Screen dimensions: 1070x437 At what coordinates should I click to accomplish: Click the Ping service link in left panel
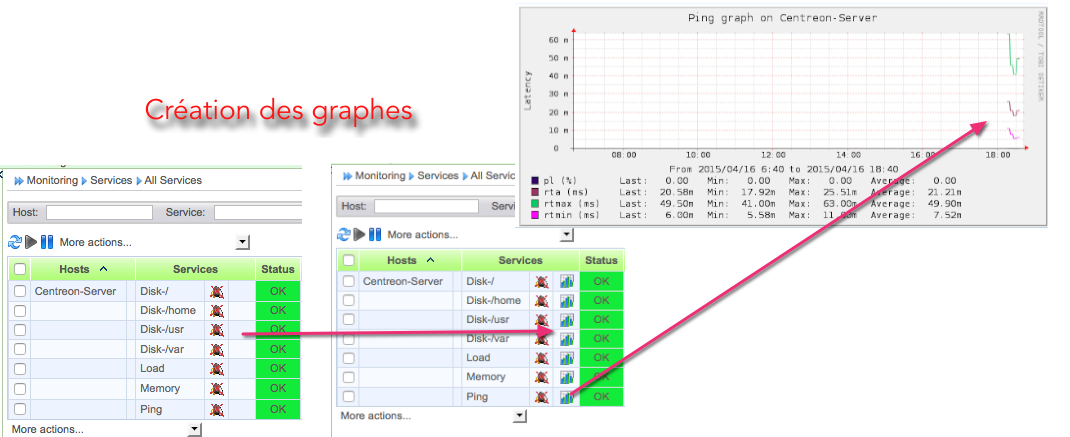[151, 409]
